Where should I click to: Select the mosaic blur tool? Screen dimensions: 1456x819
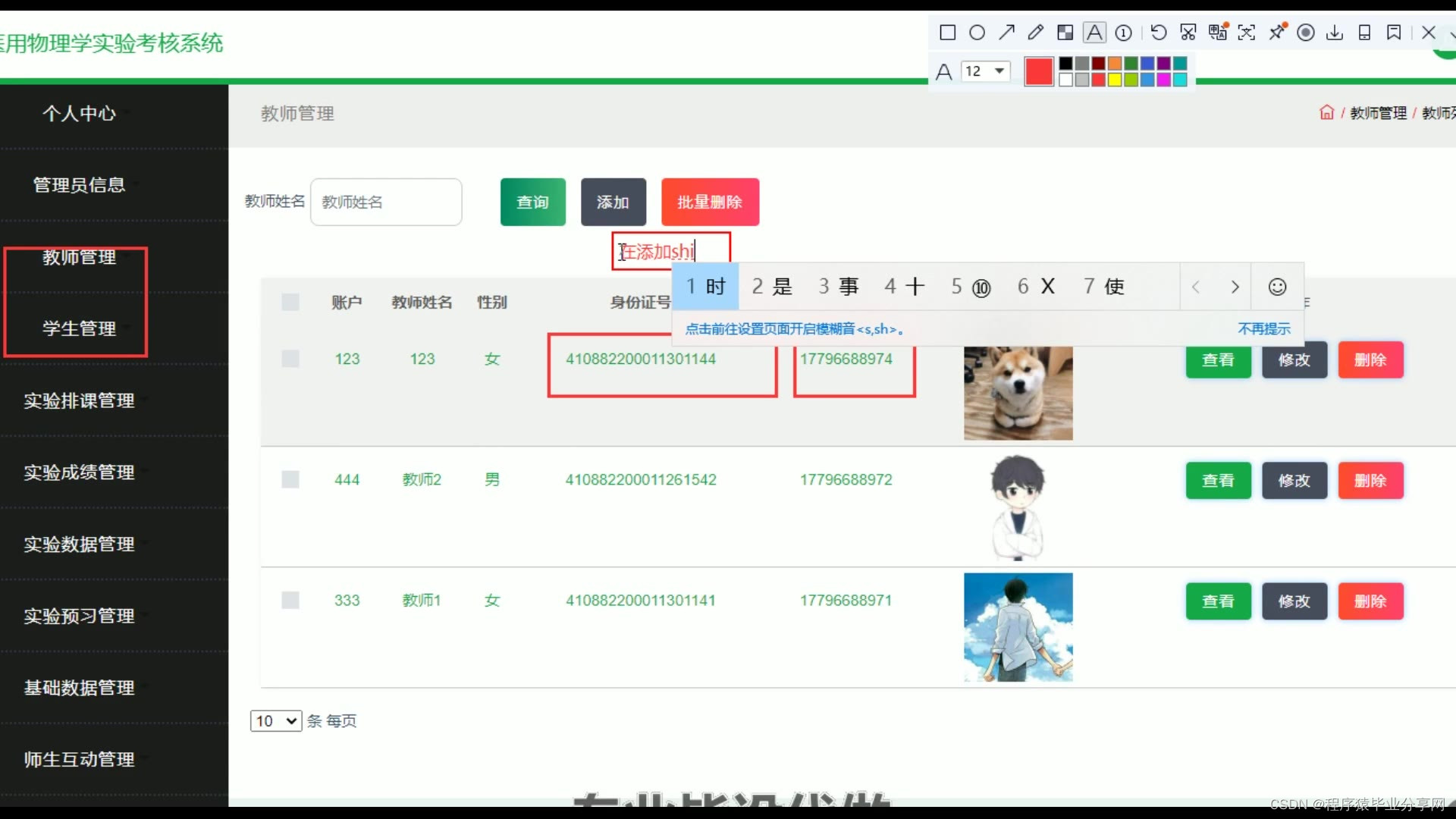(1065, 33)
